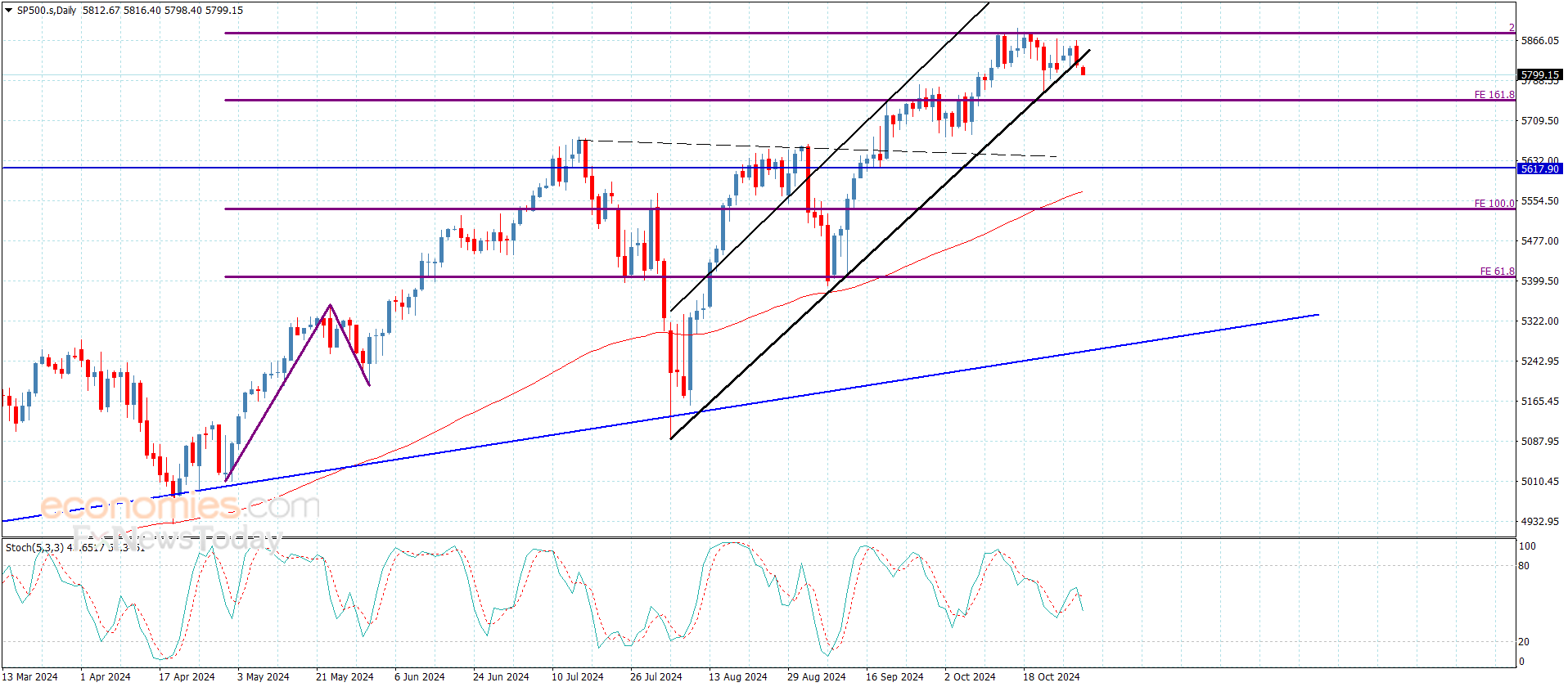Click price axis value 5242.95
Screen dimensions: 1568x687
click(1539, 361)
